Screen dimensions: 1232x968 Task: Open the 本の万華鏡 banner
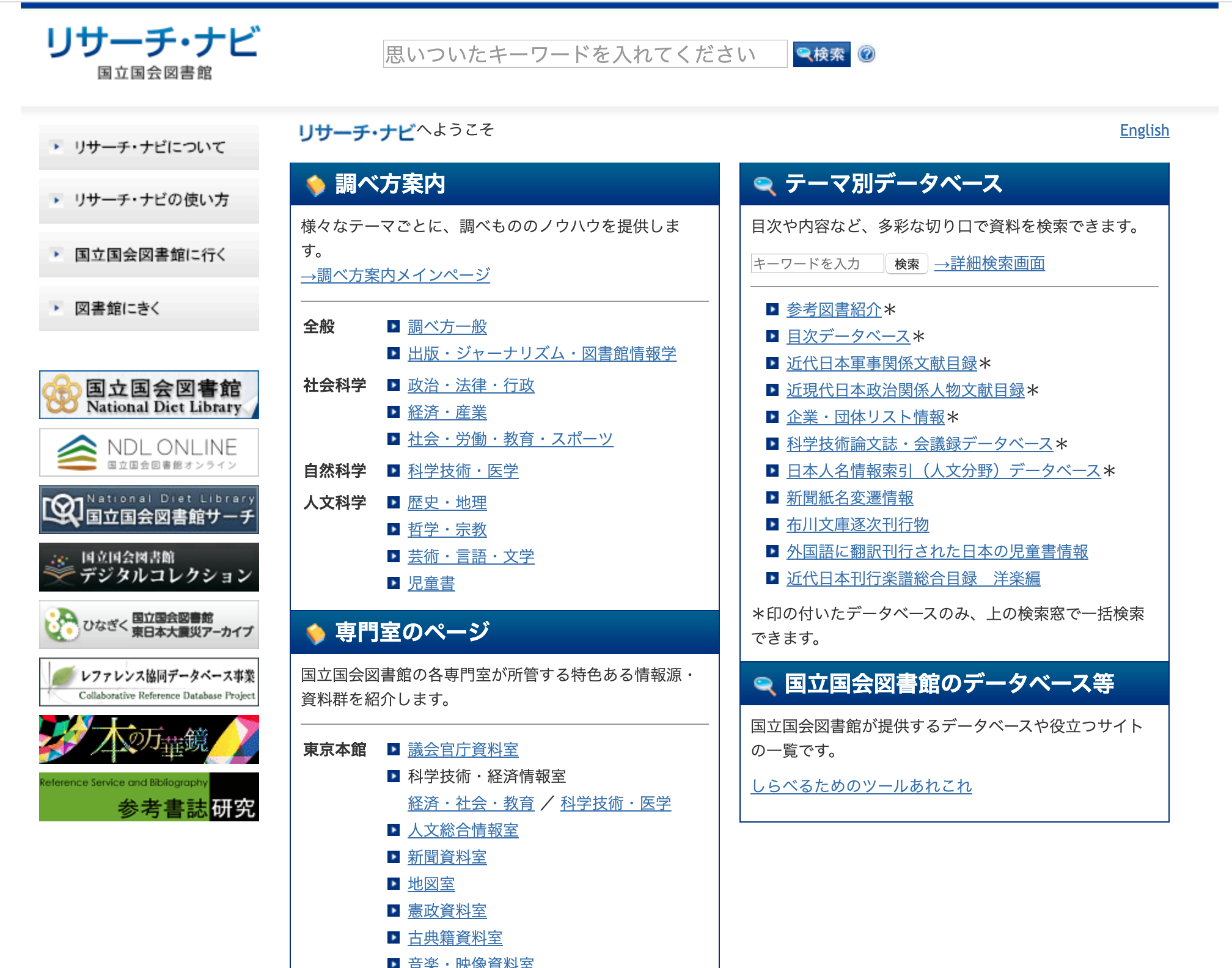(149, 739)
